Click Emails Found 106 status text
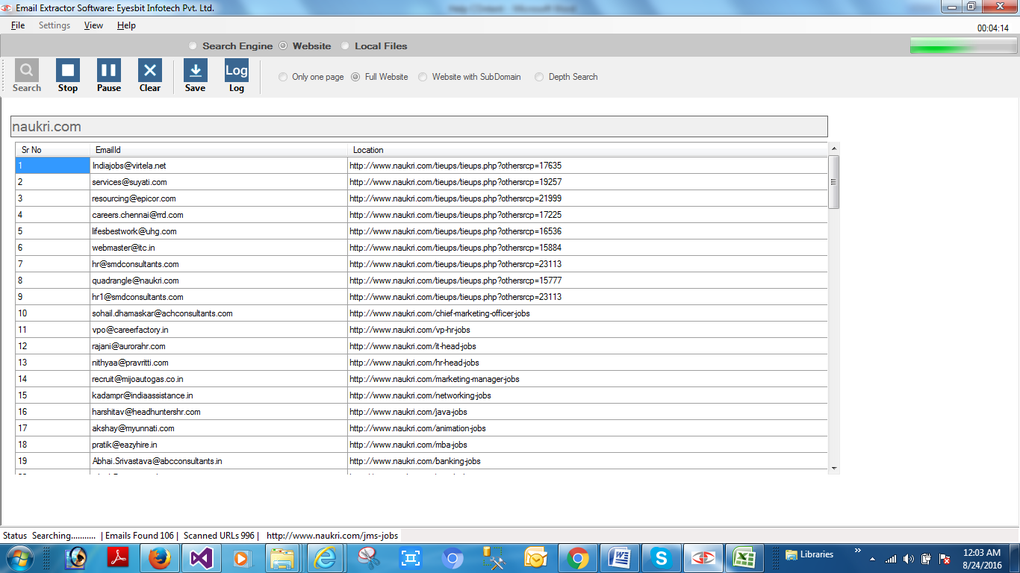 [x=139, y=536]
